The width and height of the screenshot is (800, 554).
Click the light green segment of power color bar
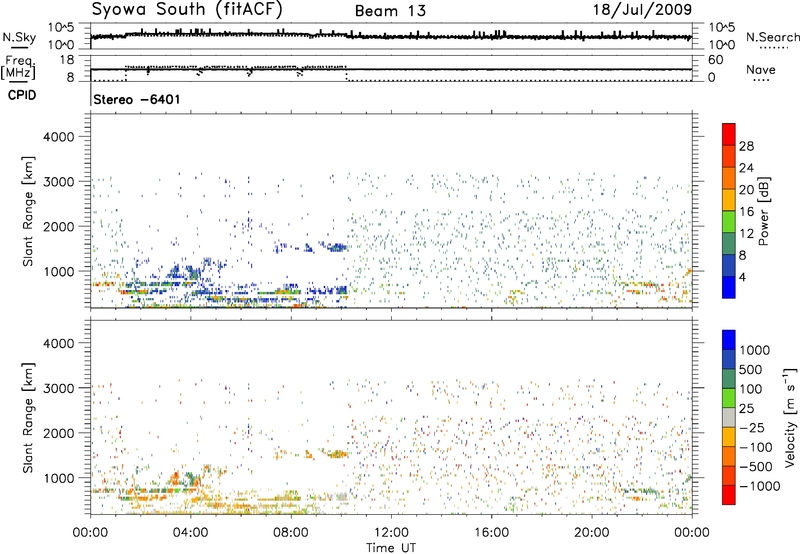729,222
